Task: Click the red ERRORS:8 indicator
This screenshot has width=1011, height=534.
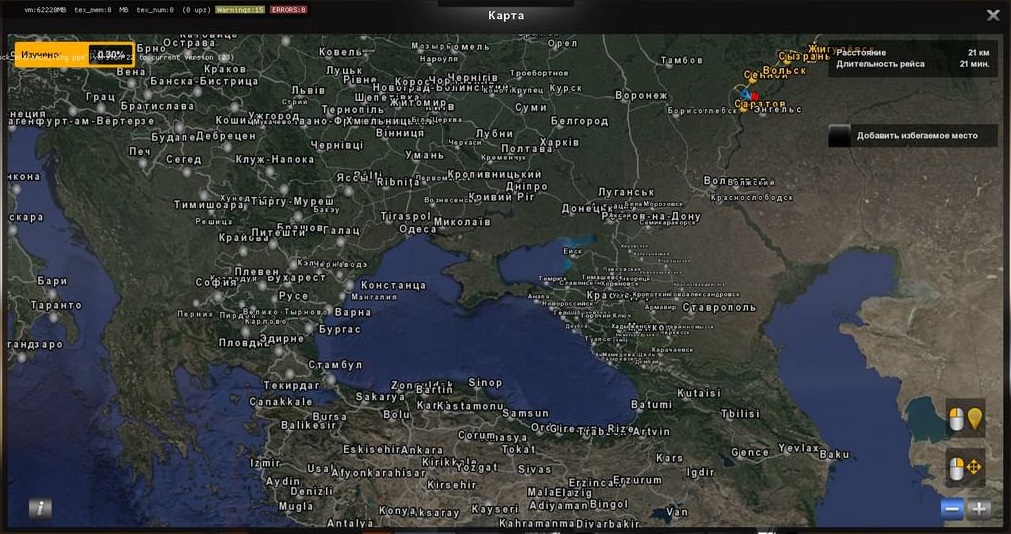Action: click(288, 9)
